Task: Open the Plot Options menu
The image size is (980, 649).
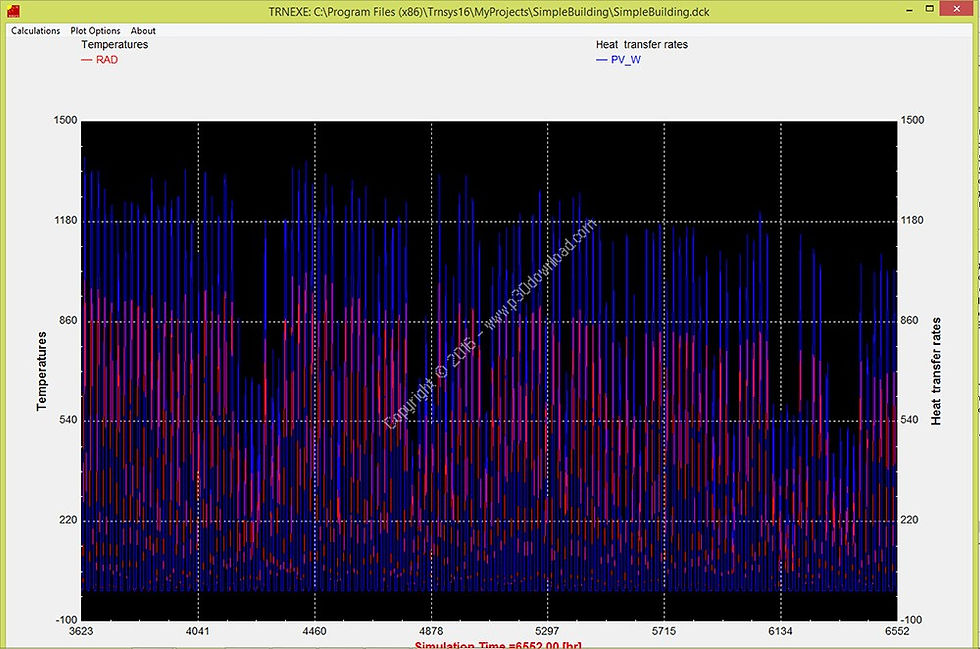Action: tap(95, 31)
